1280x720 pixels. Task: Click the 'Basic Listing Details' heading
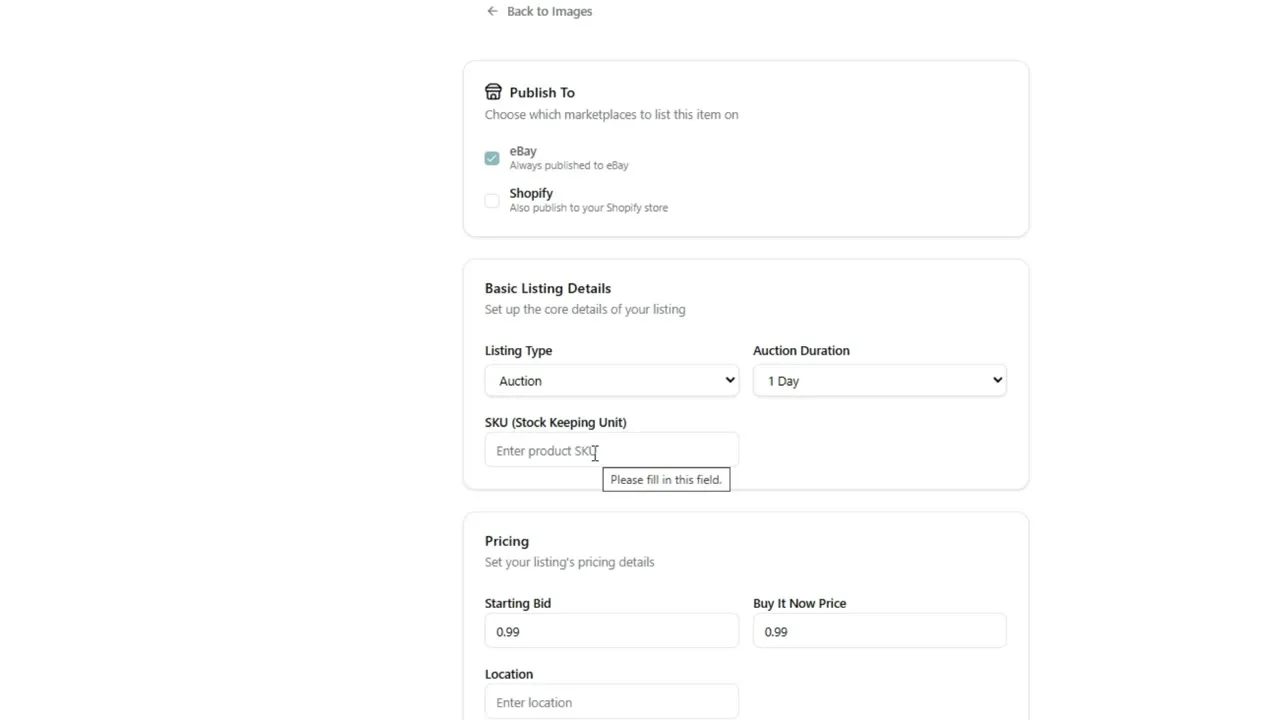pos(548,288)
